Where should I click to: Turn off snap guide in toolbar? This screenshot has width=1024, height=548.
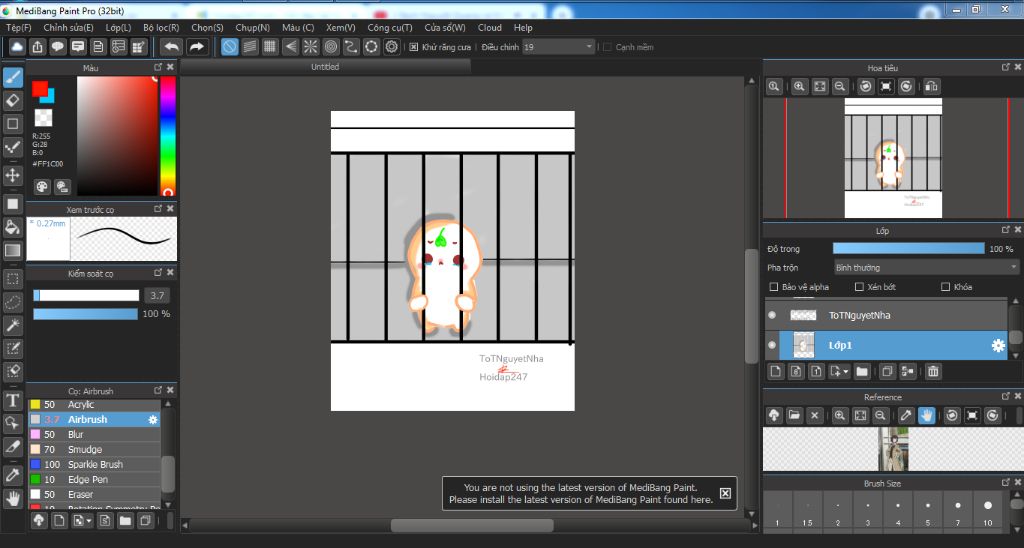tap(229, 46)
